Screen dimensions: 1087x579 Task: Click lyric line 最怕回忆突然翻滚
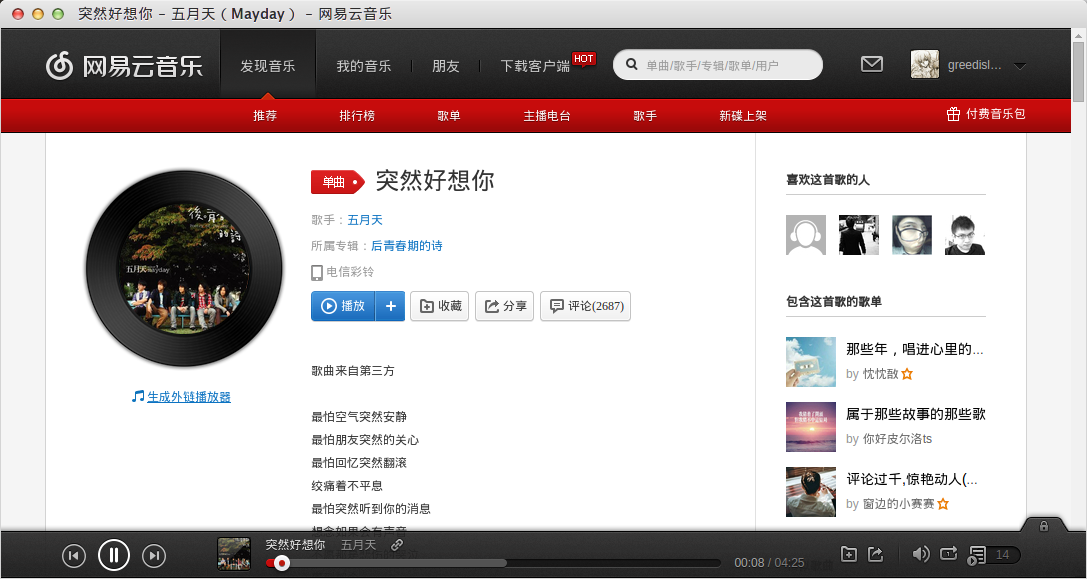(359, 463)
